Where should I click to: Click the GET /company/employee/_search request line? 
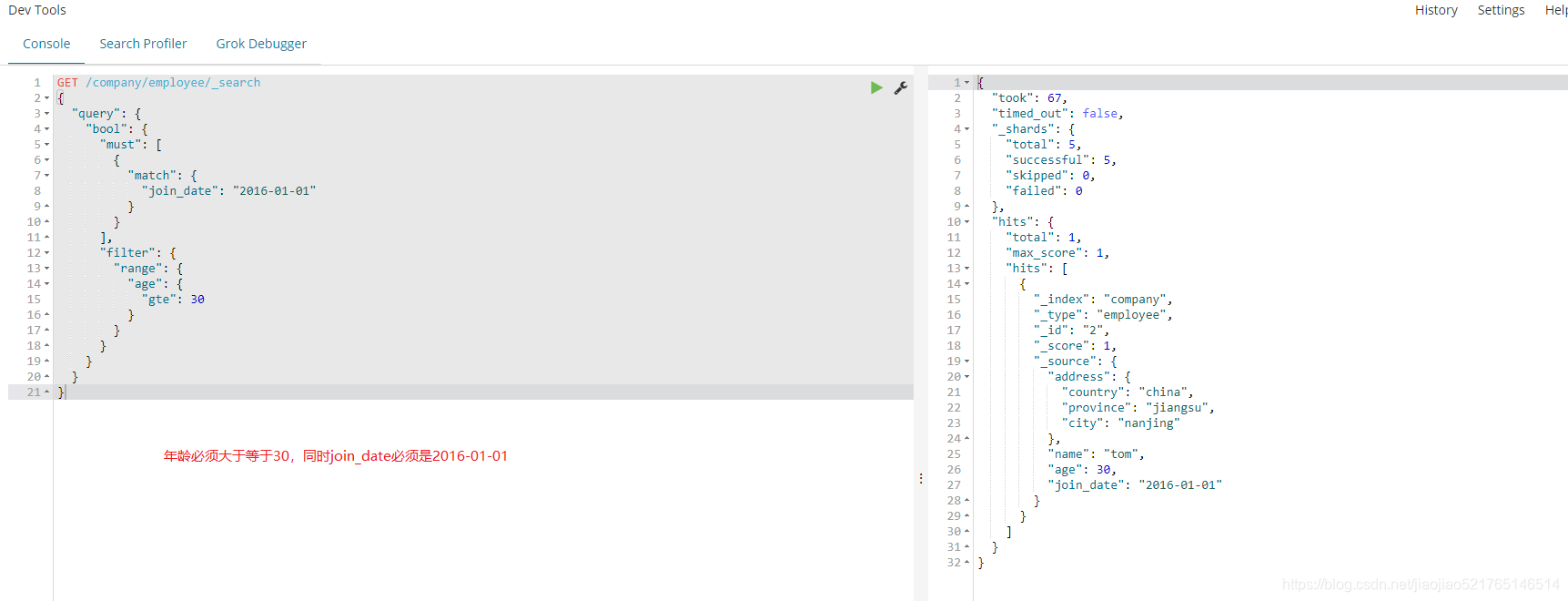tap(158, 83)
